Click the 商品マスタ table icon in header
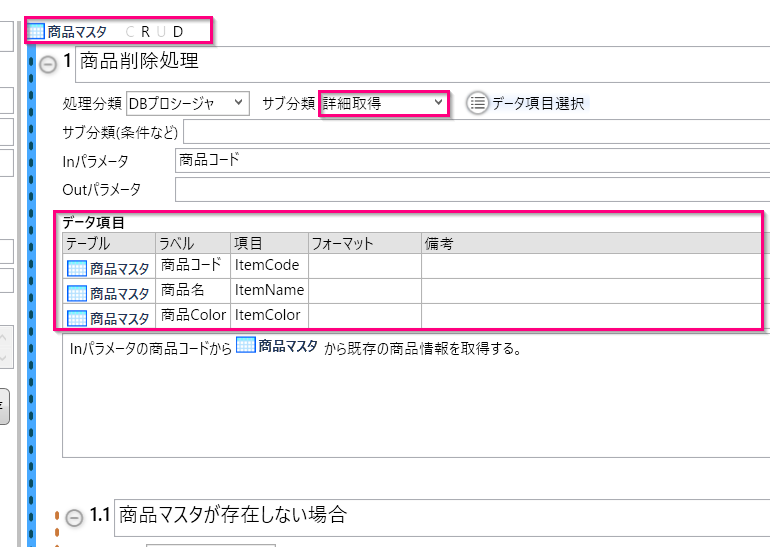Image resolution: width=770 pixels, height=547 pixels. coord(37,31)
